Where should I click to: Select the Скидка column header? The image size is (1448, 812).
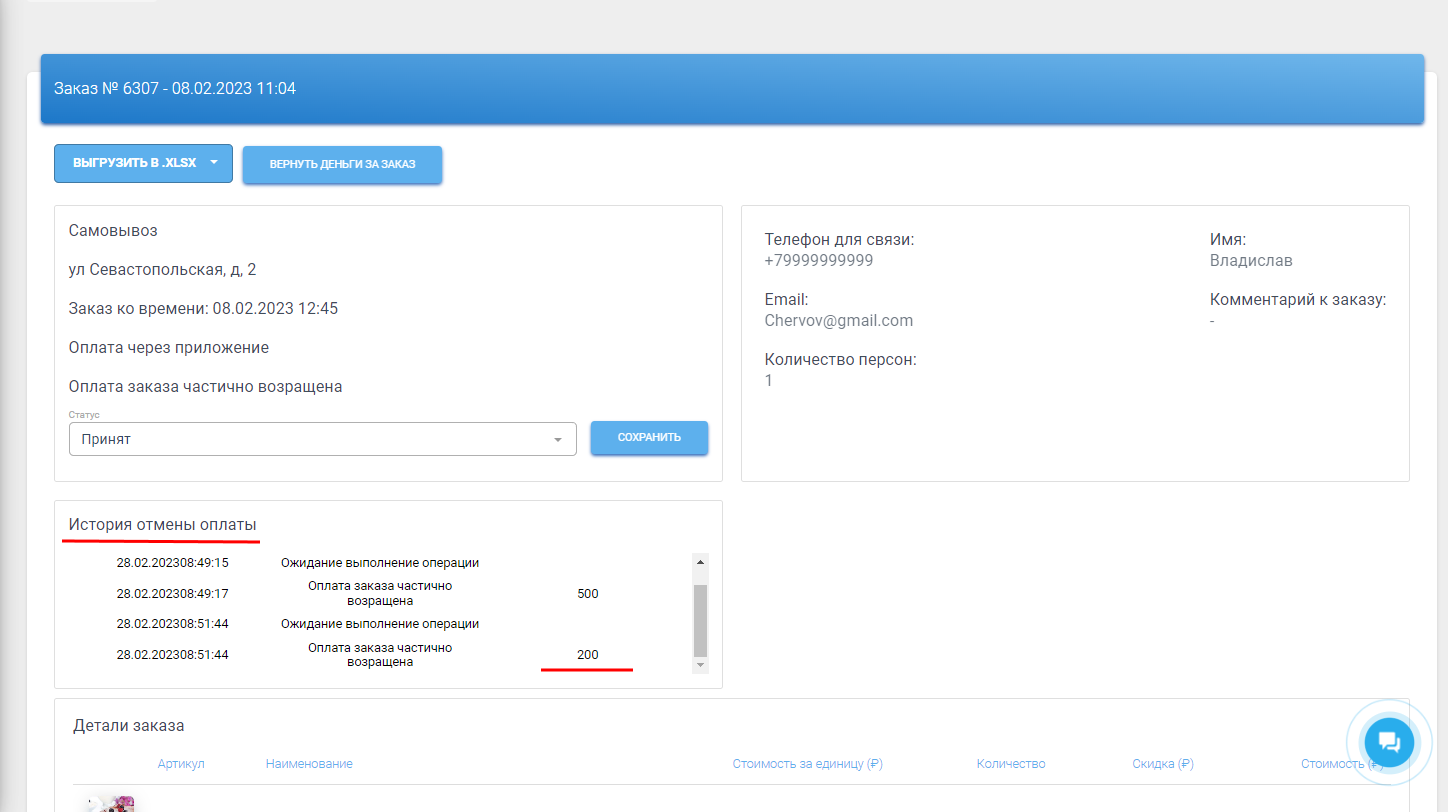[1163, 764]
